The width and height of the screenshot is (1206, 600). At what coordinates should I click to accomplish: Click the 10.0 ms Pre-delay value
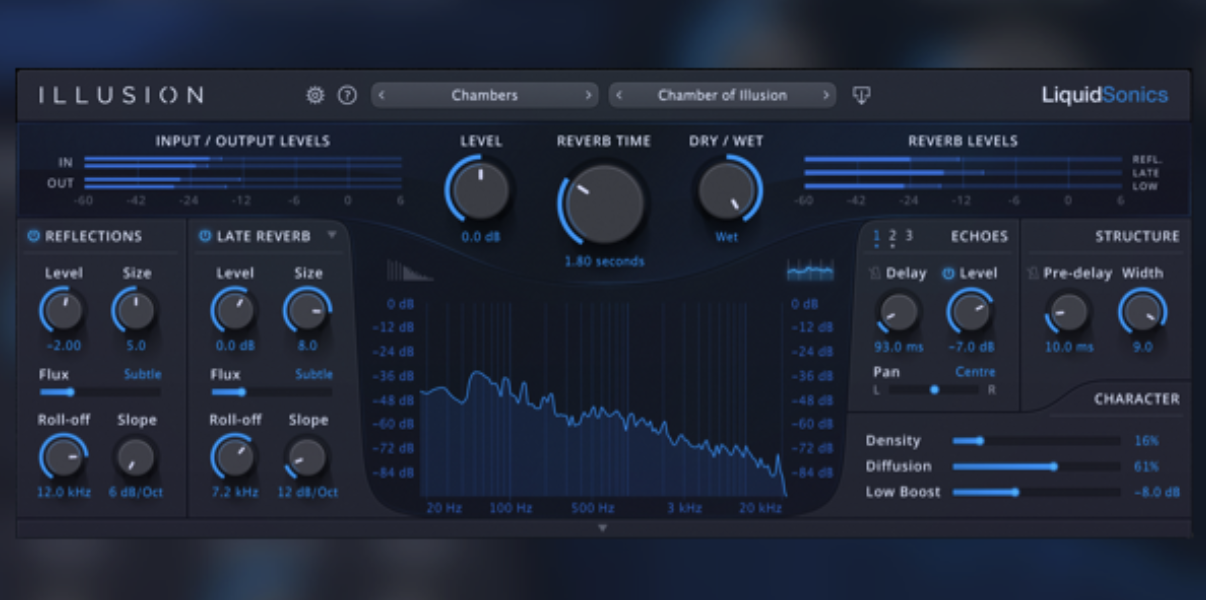pyautogui.click(x=1069, y=347)
